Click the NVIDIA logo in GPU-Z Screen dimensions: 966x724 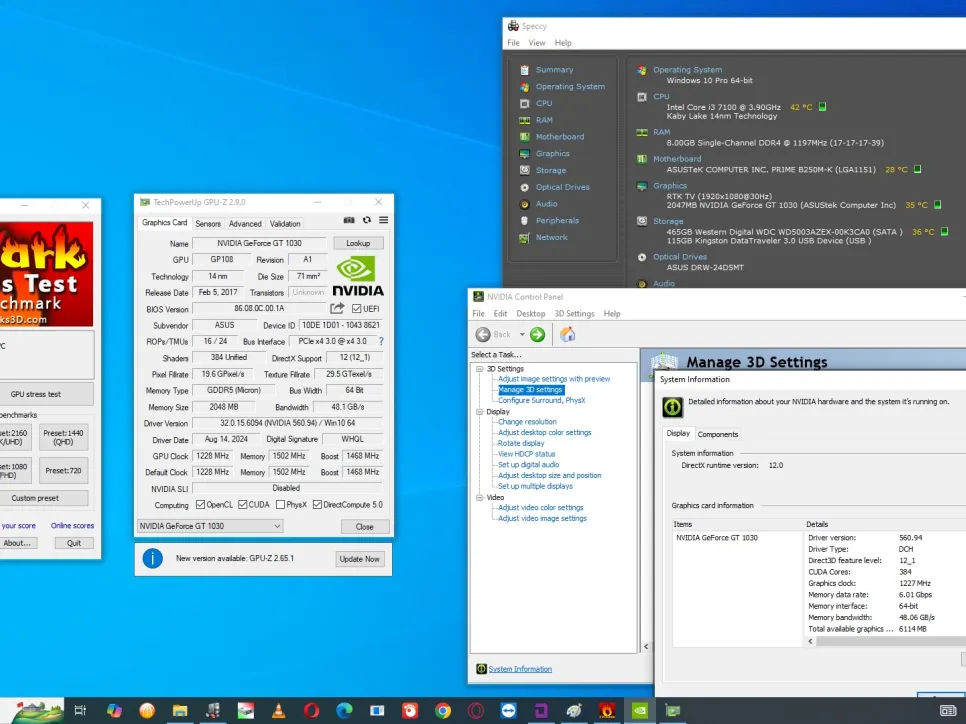[x=358, y=276]
